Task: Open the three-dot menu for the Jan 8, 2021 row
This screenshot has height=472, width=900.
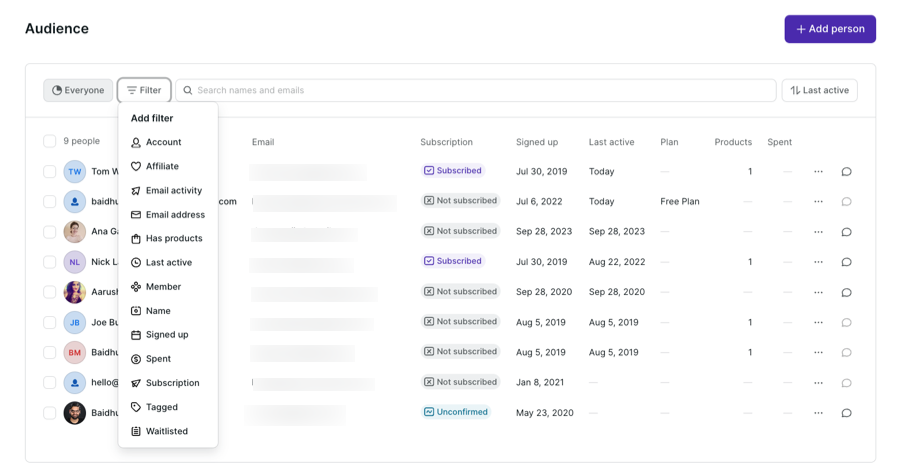Action: click(818, 383)
